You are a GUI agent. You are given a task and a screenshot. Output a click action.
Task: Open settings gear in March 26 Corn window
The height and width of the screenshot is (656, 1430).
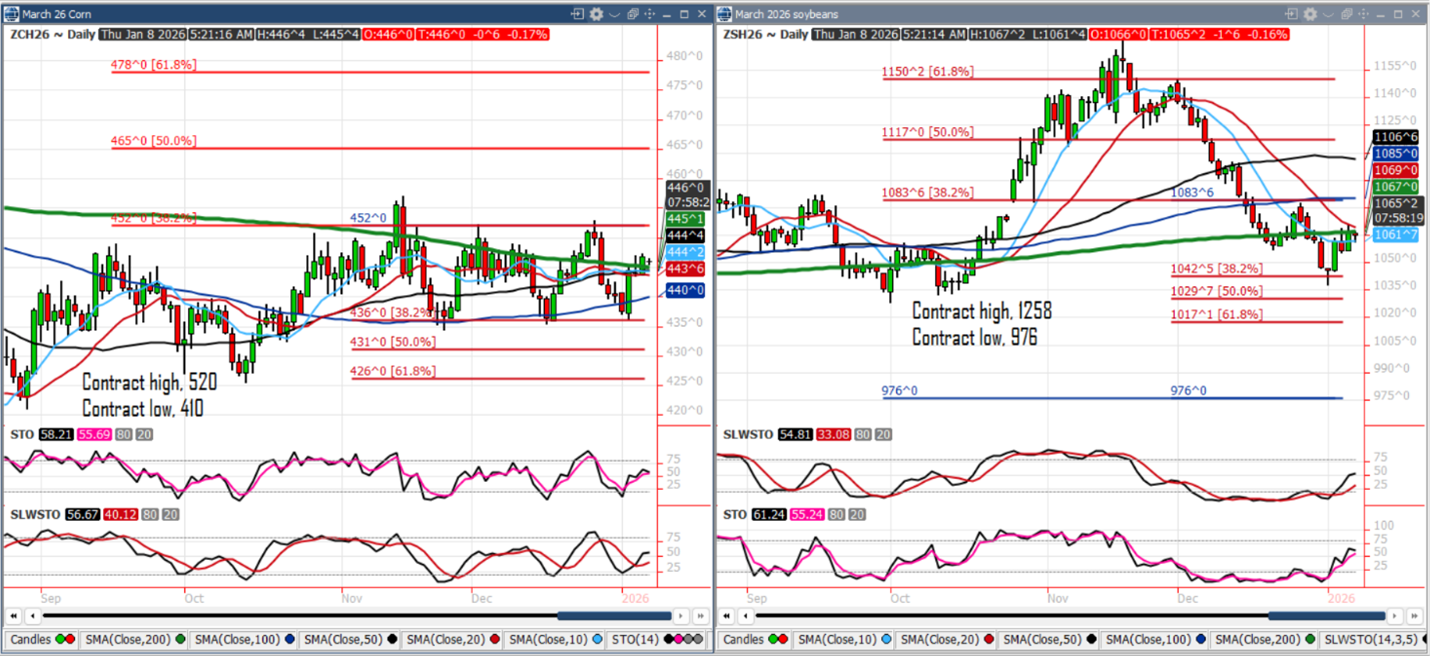(x=597, y=14)
